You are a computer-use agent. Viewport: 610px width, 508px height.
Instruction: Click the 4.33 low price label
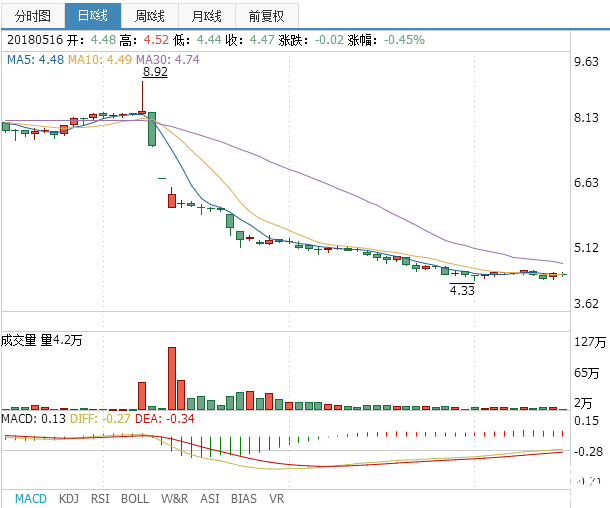pos(462,290)
